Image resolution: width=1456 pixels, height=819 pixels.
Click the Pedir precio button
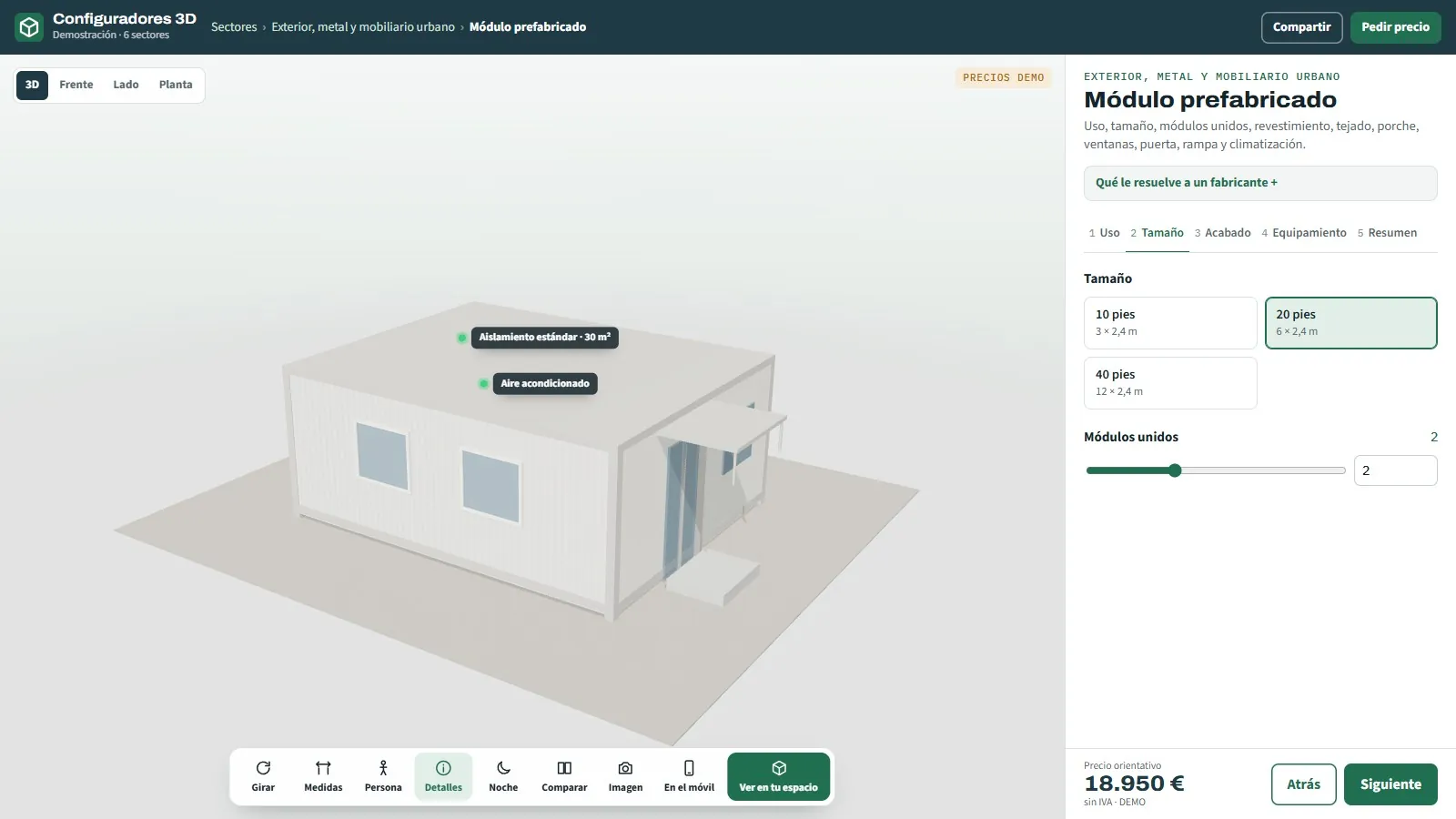(1395, 27)
